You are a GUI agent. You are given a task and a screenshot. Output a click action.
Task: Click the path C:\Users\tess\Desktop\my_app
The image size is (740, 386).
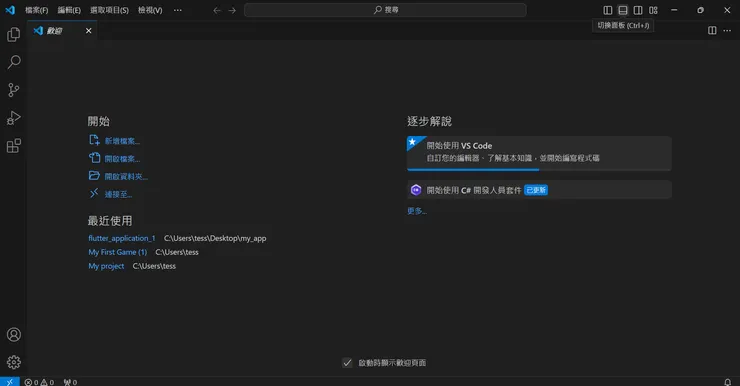coord(215,238)
